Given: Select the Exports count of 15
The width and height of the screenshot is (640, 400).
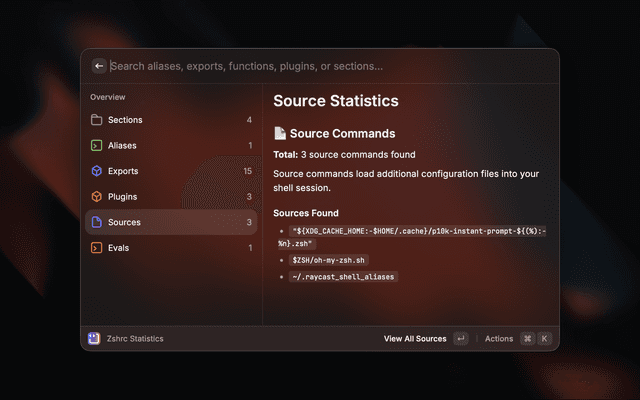Looking at the screenshot, I should click(x=247, y=171).
